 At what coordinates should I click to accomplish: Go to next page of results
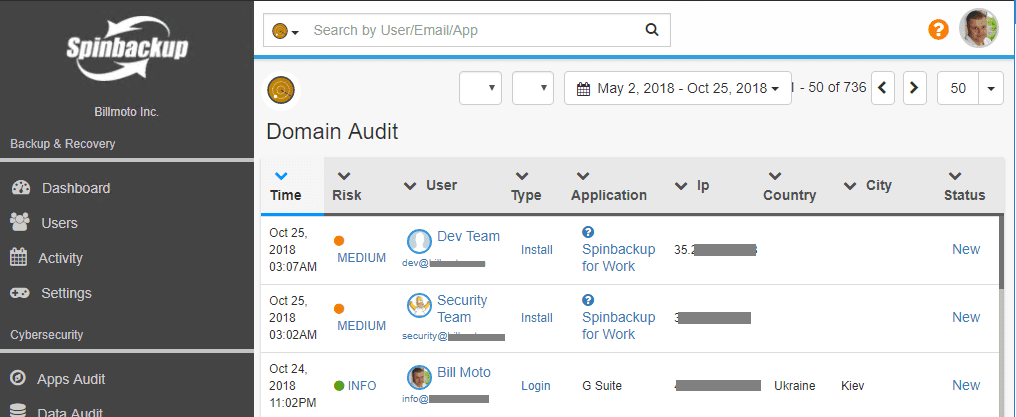point(914,88)
